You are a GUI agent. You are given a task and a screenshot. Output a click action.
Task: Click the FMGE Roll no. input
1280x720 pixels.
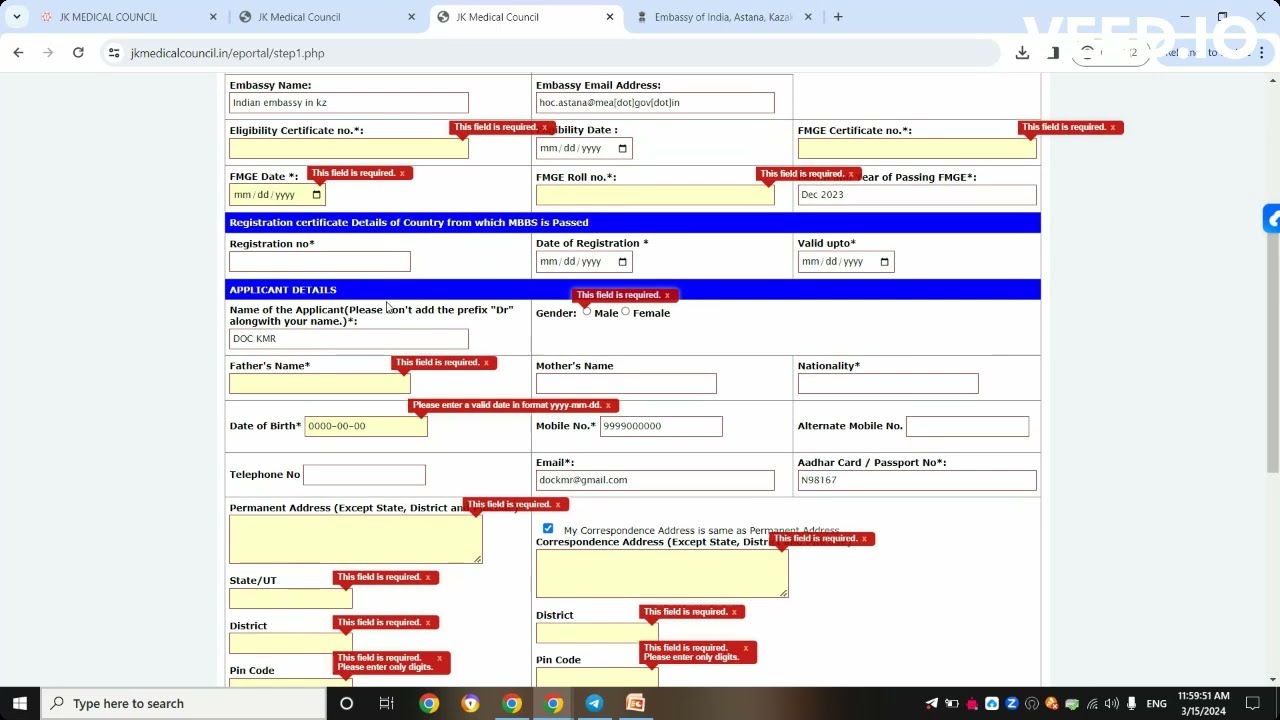pos(655,195)
